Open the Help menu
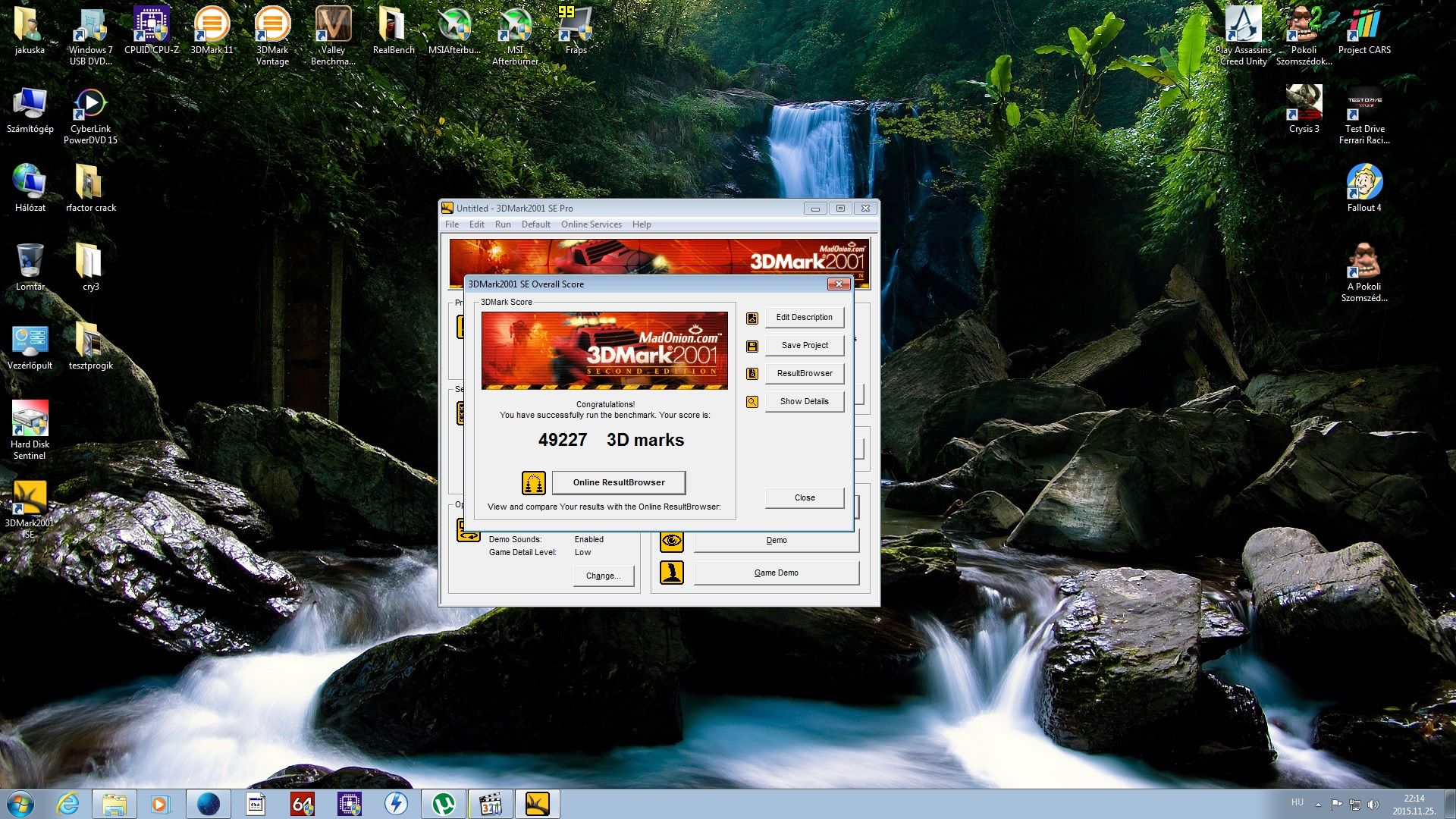 pyautogui.click(x=642, y=224)
